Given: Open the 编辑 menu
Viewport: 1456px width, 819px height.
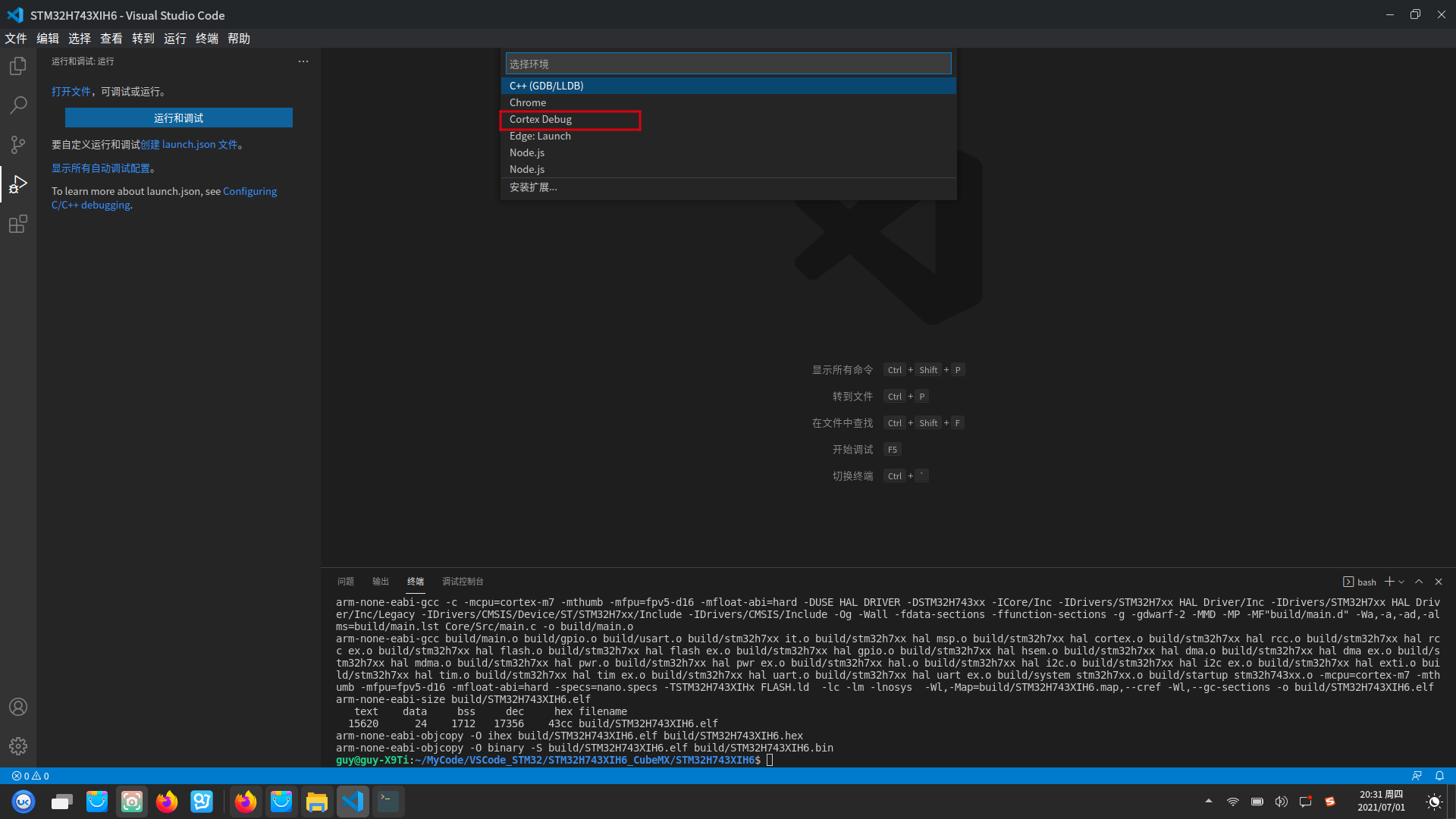Looking at the screenshot, I should click(48, 39).
